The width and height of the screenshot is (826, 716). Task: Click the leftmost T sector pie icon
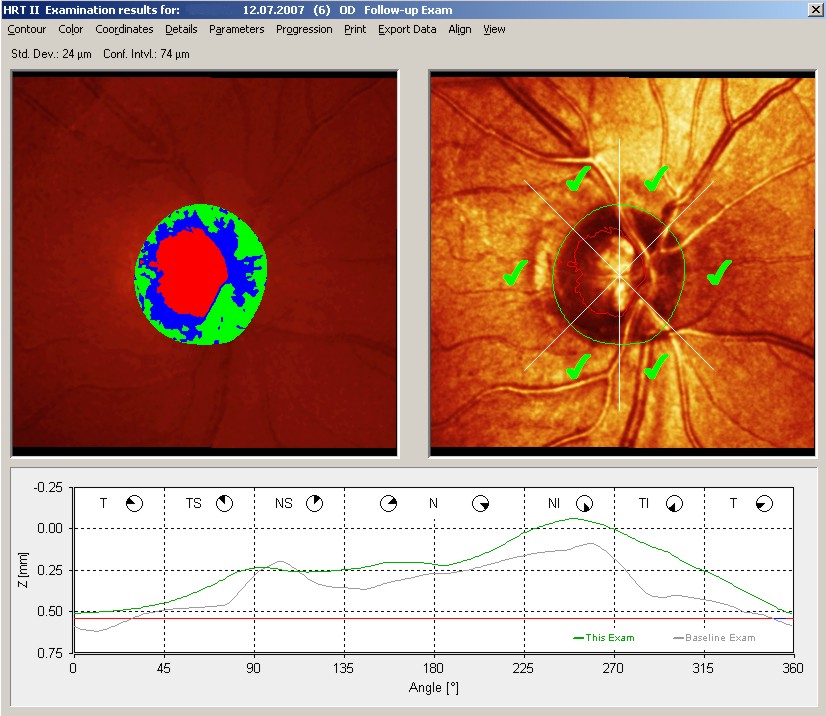click(135, 503)
